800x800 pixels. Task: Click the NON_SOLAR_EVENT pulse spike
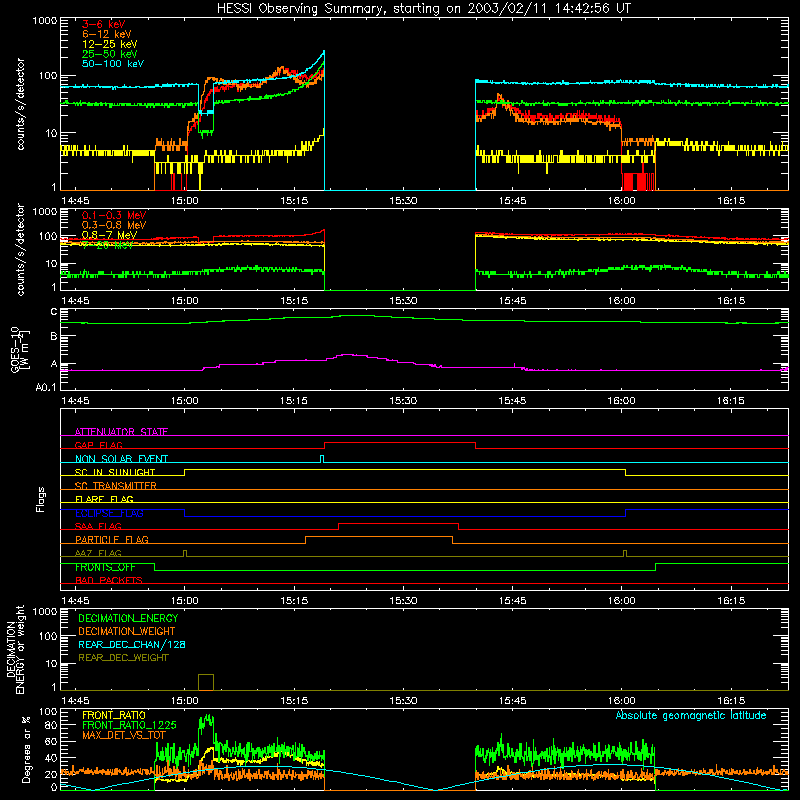tap(321, 458)
